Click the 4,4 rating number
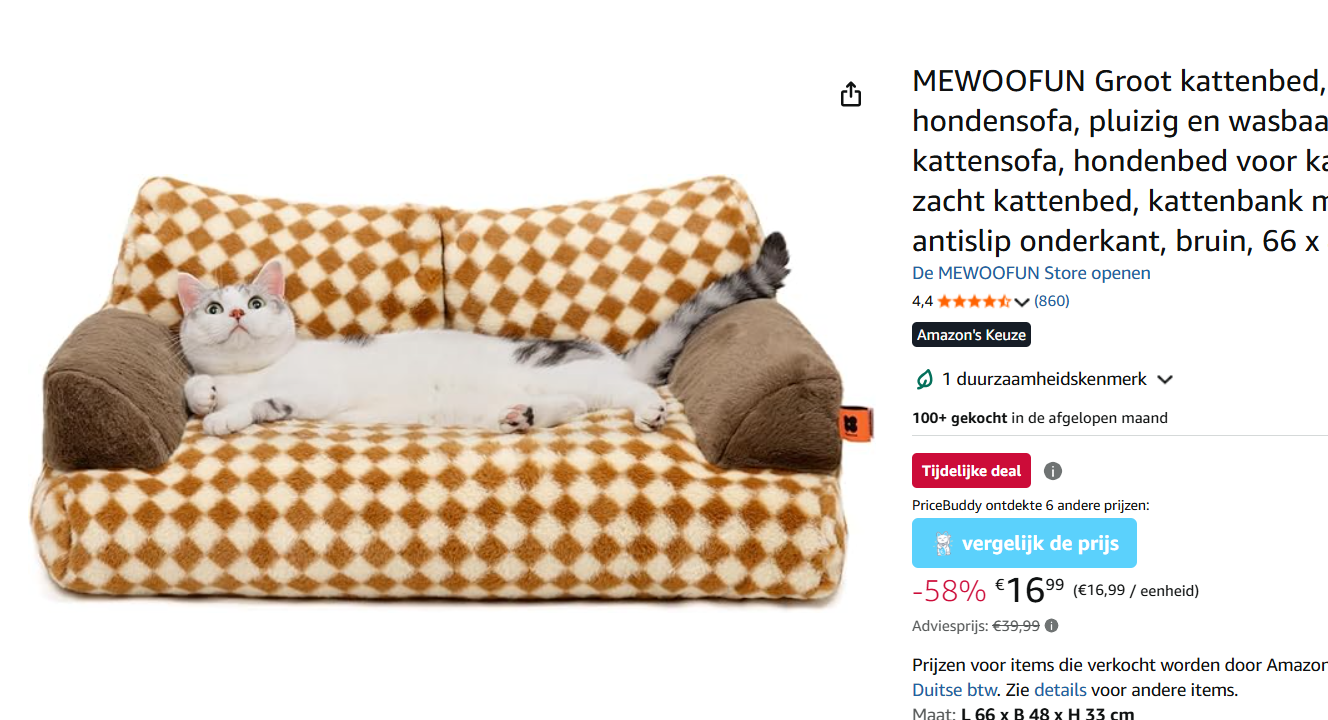 pyautogui.click(x=922, y=301)
